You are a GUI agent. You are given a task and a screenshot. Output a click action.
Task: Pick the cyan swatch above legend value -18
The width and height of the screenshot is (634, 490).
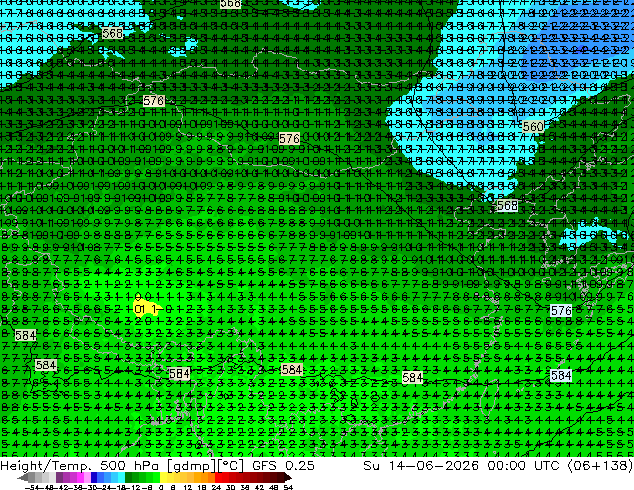[122, 477]
